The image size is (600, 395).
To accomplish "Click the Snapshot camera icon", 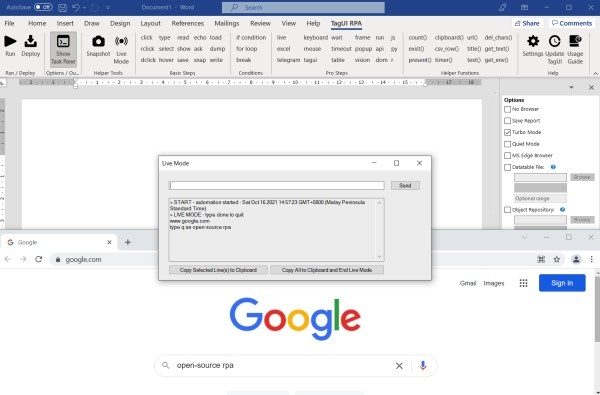I will [x=98, y=41].
